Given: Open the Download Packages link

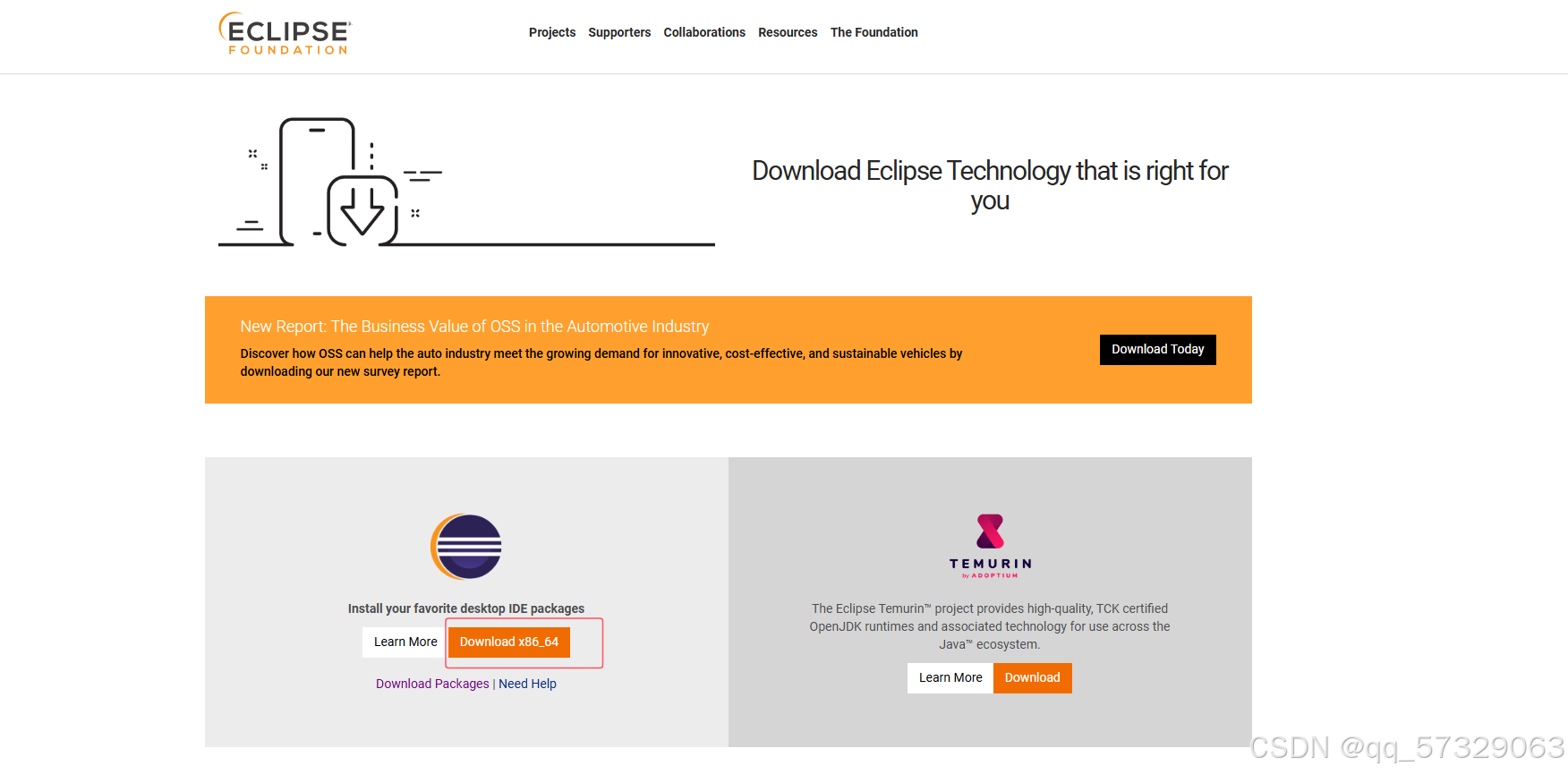Looking at the screenshot, I should coord(432,684).
